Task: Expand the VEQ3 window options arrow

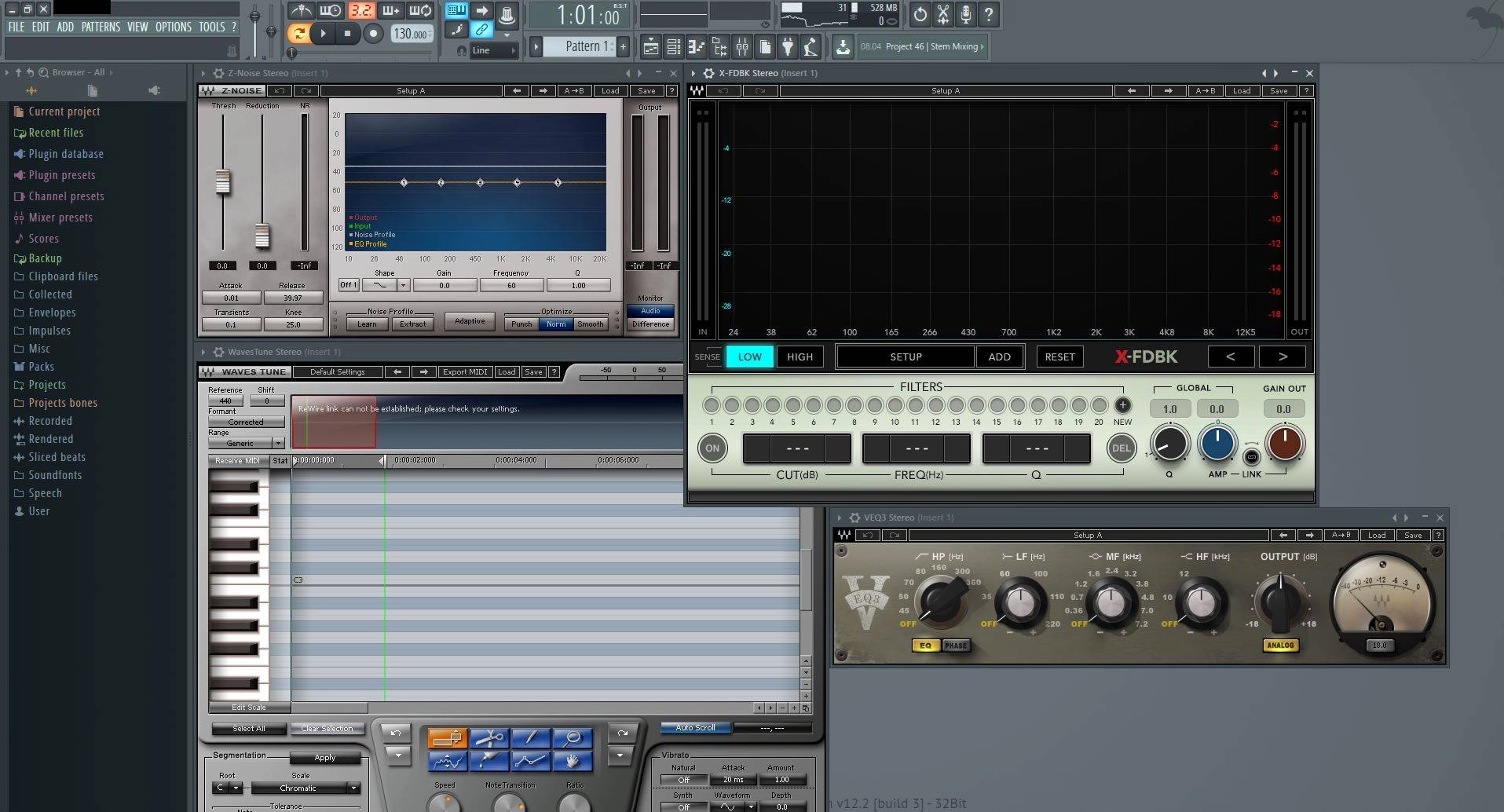Action: point(840,518)
